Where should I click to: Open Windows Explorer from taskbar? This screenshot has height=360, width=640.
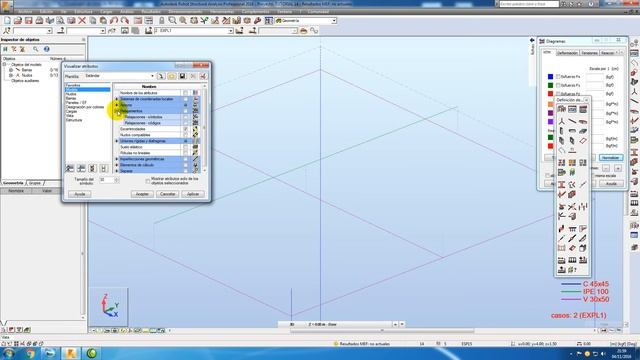click(50, 353)
